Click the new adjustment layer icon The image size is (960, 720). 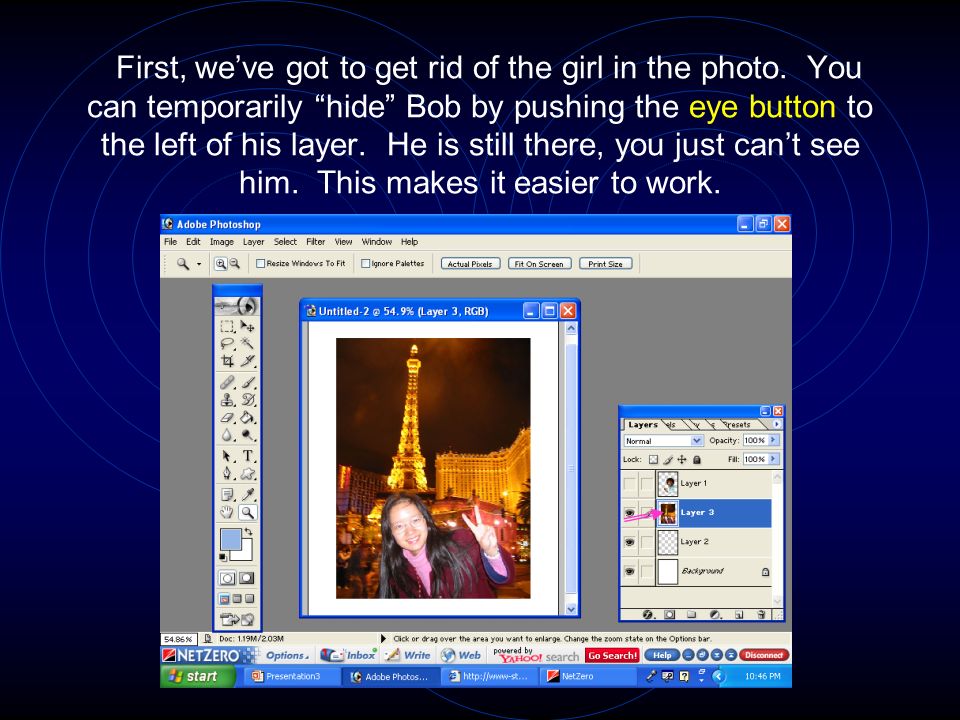coord(714,614)
